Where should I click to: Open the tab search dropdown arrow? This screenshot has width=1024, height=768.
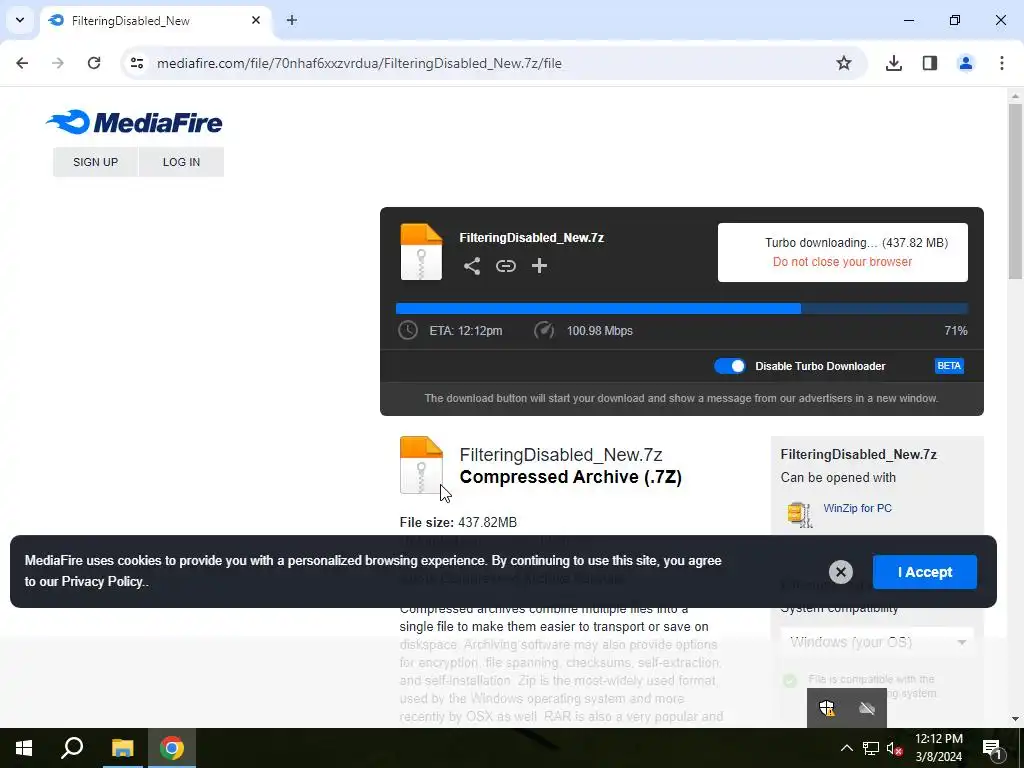click(20, 20)
